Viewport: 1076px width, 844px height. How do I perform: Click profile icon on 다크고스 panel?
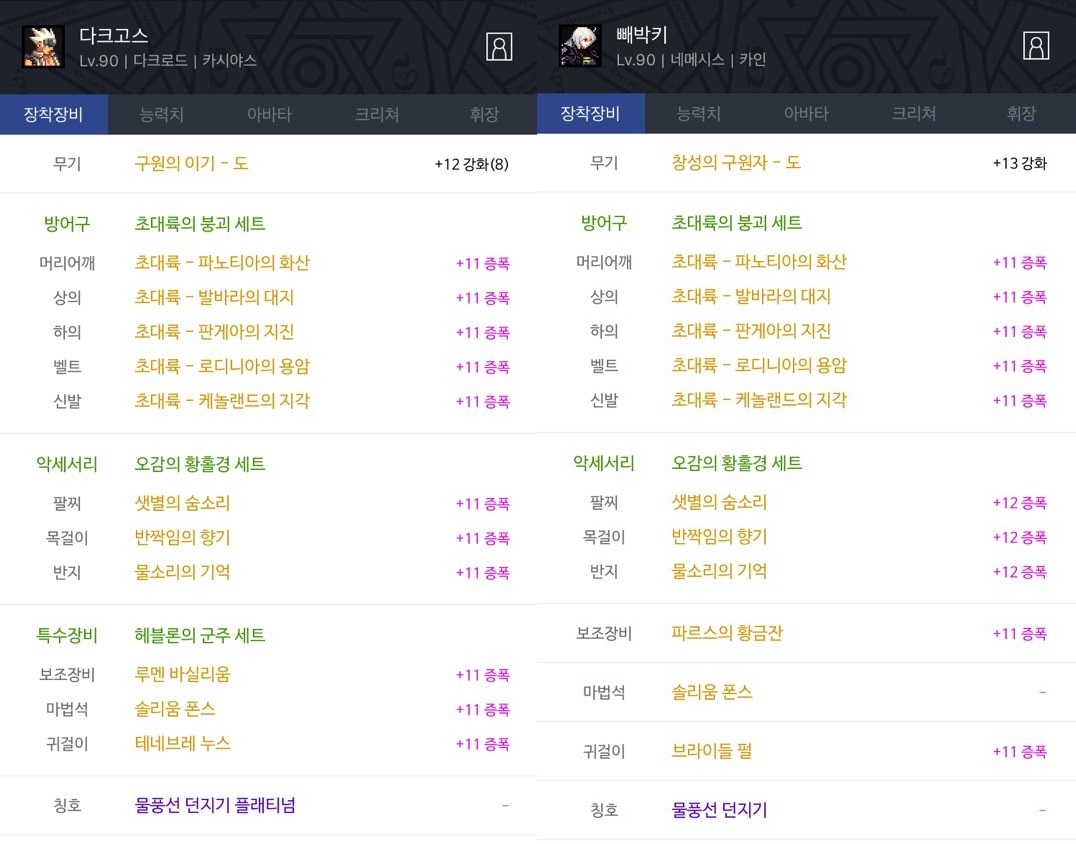pyautogui.click(x=499, y=47)
